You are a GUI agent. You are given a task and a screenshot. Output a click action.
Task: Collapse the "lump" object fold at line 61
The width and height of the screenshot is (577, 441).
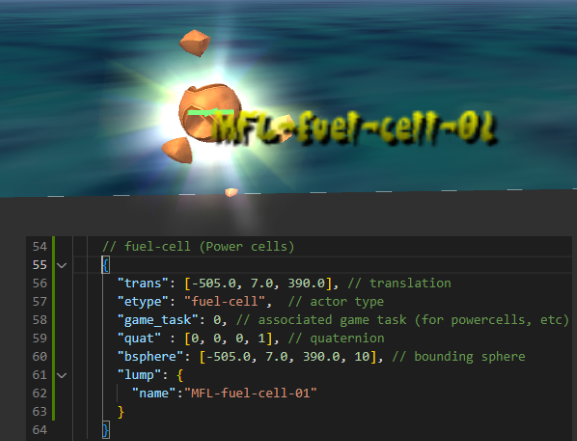pos(62,375)
